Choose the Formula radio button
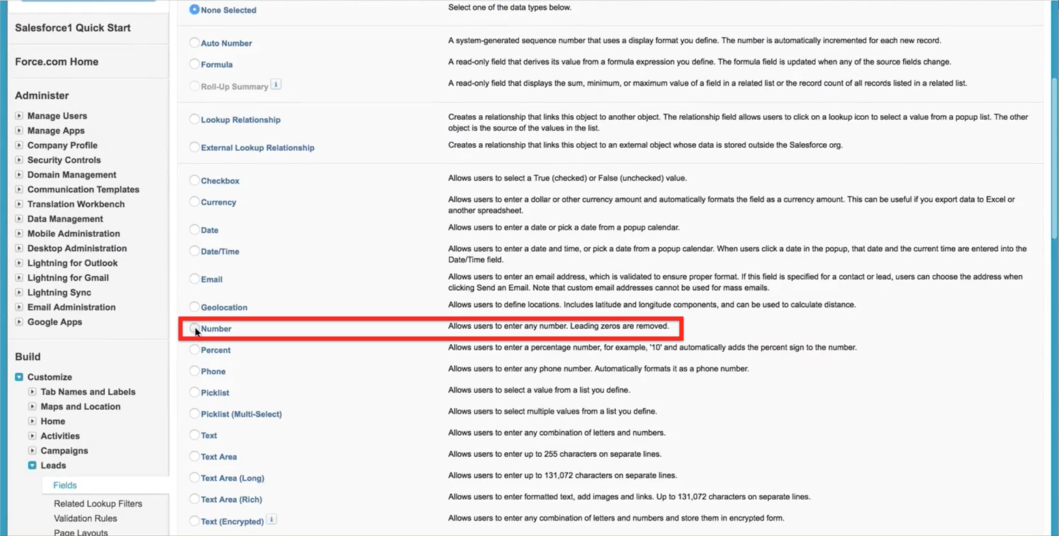The height and width of the screenshot is (536, 1059). coord(195,64)
